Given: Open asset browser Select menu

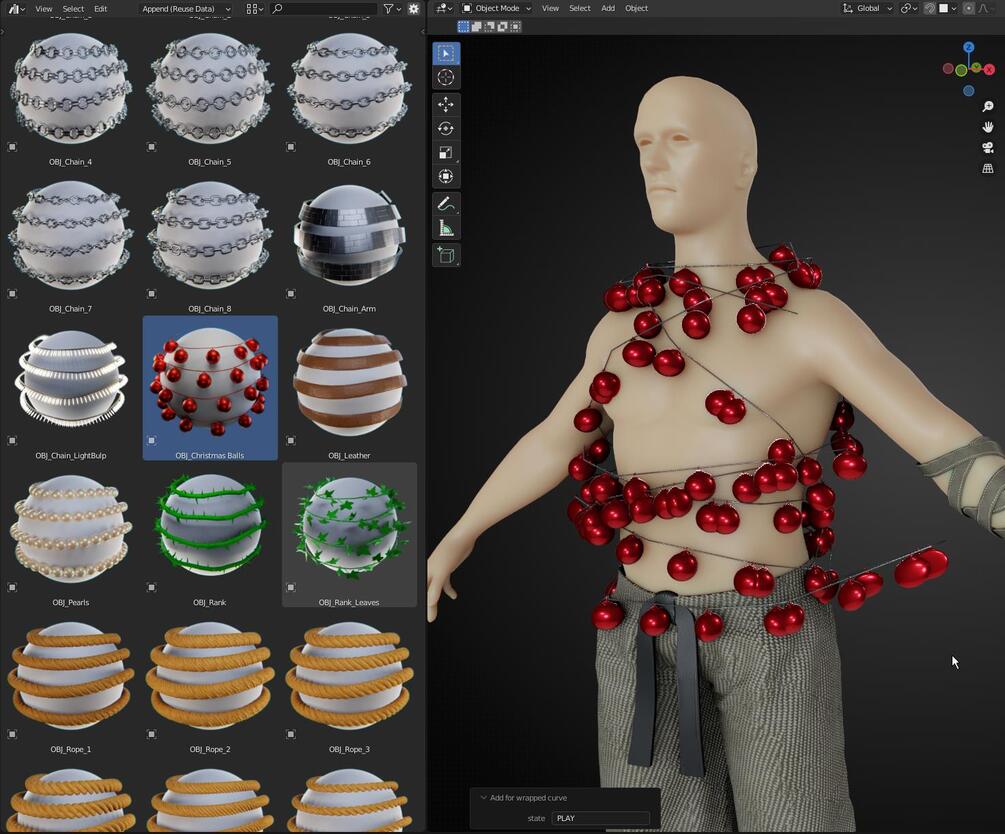Looking at the screenshot, I should tap(73, 9).
